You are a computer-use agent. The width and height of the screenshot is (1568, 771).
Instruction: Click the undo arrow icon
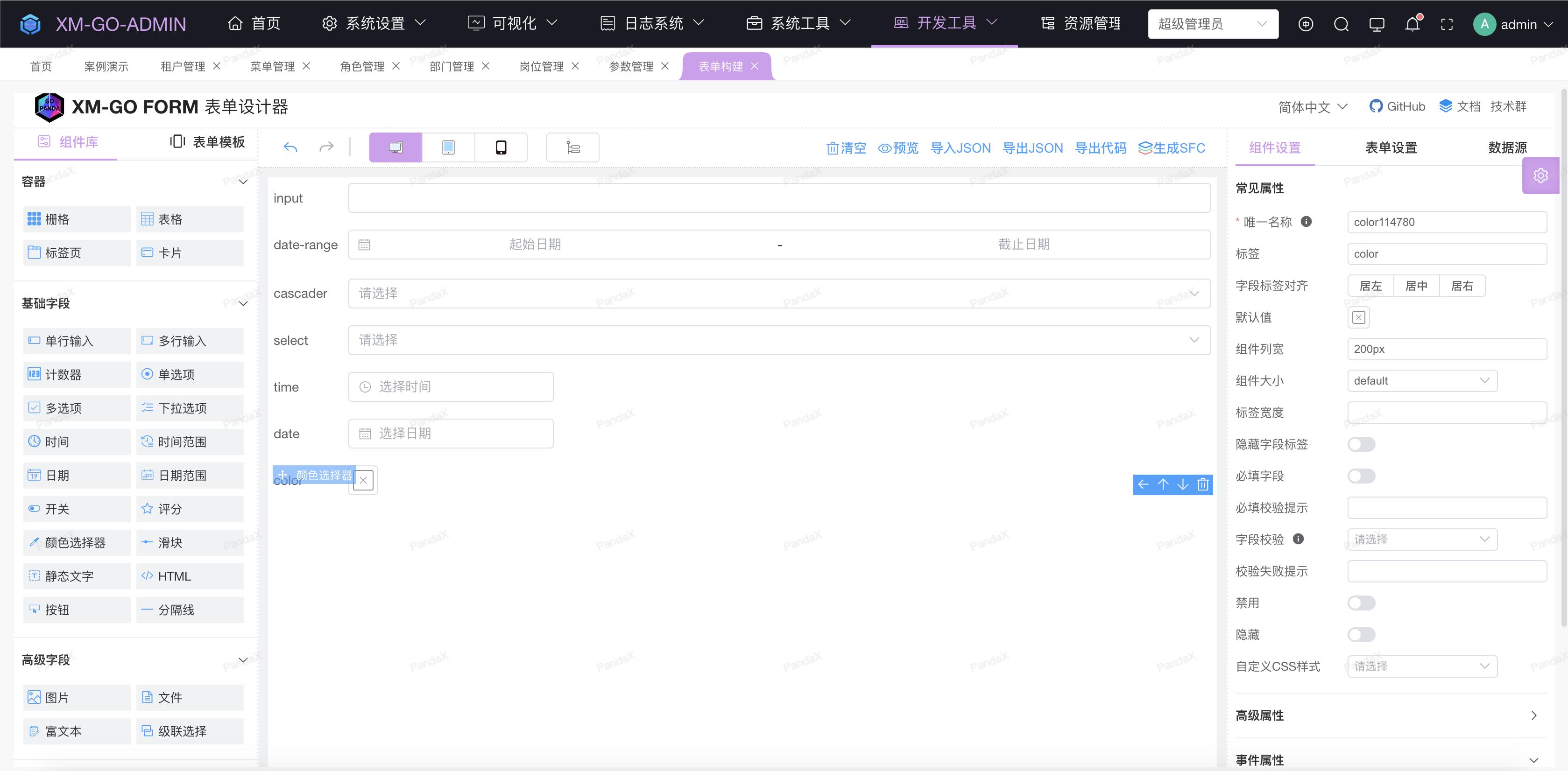290,147
